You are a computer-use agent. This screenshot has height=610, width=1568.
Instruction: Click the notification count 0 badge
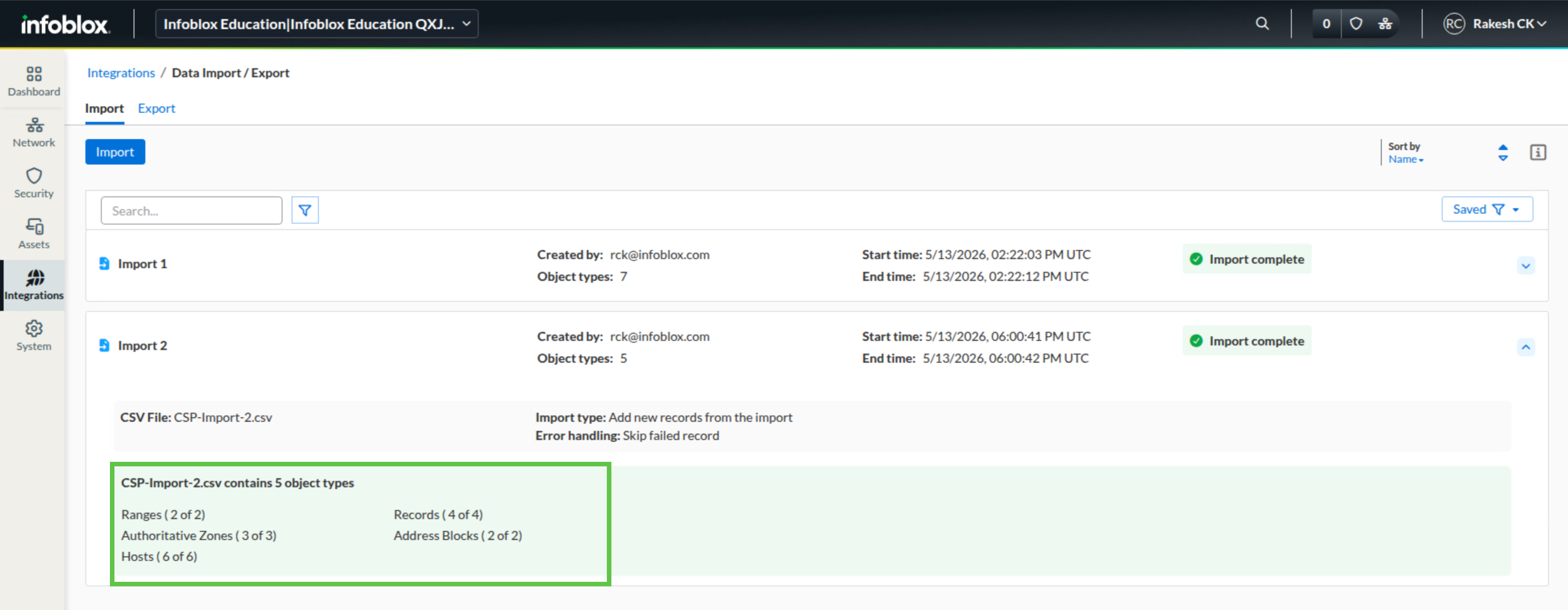tap(1326, 24)
